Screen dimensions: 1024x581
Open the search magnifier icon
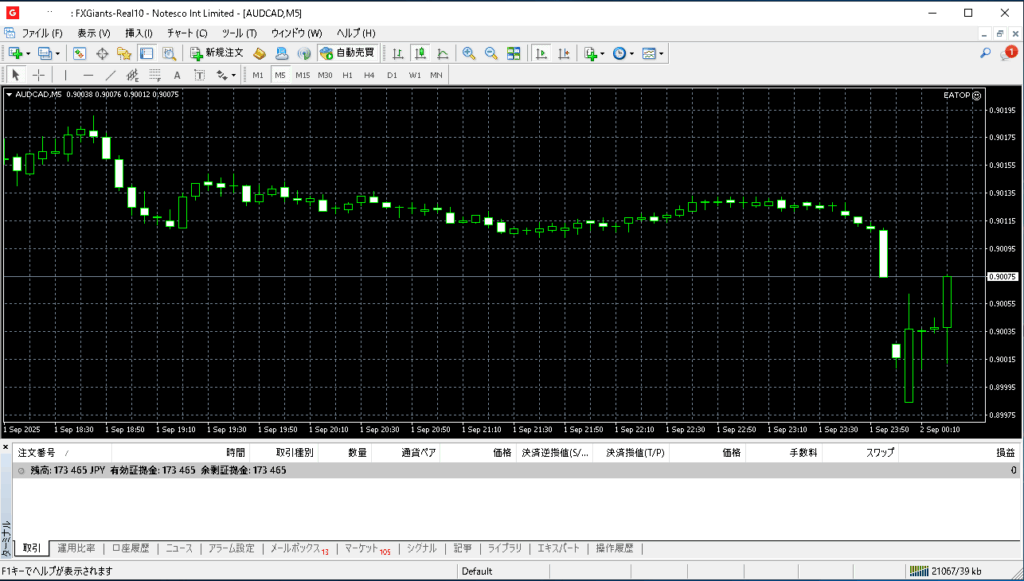pos(986,53)
